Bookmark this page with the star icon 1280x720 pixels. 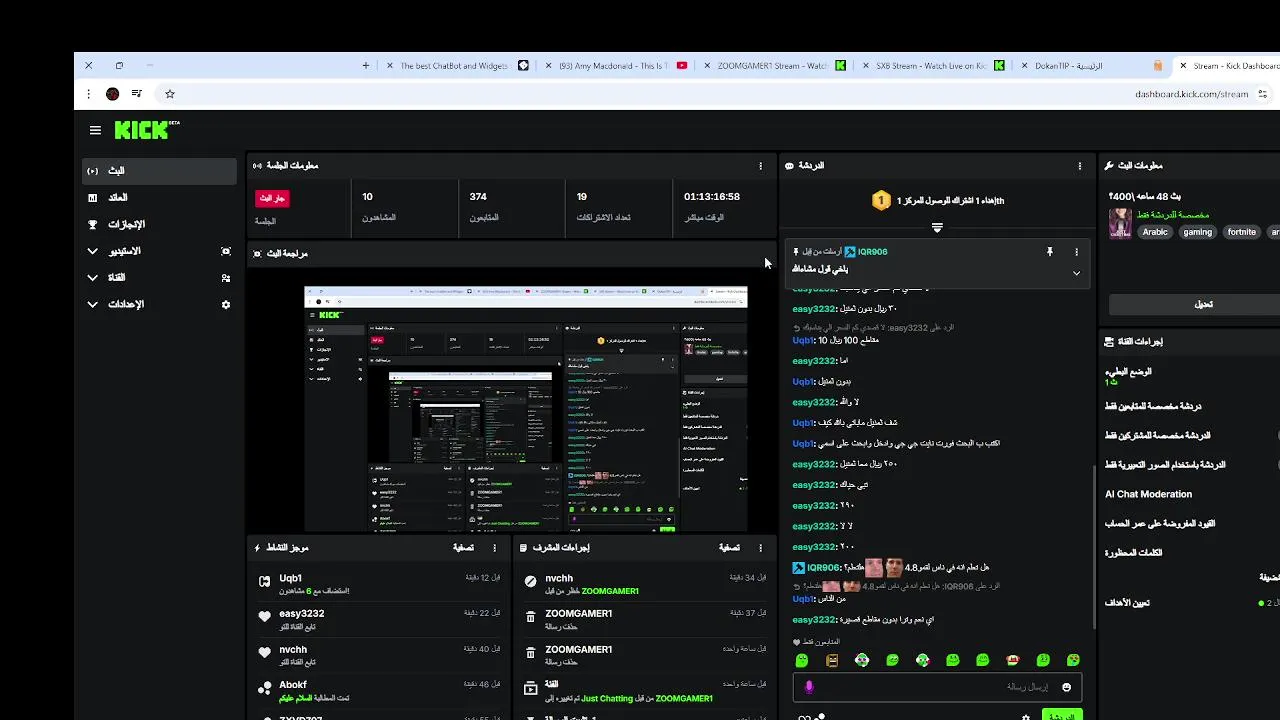[x=170, y=94]
